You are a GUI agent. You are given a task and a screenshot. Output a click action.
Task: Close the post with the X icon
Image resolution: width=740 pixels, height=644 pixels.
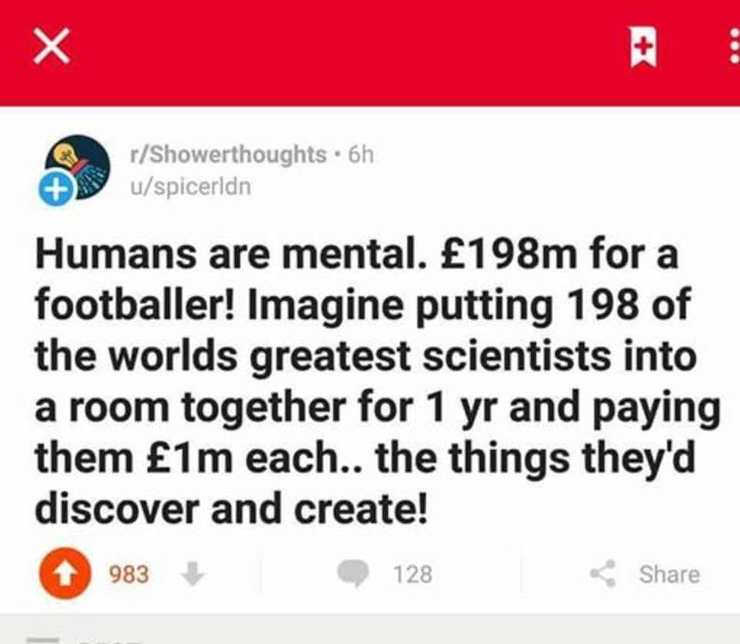(51, 45)
